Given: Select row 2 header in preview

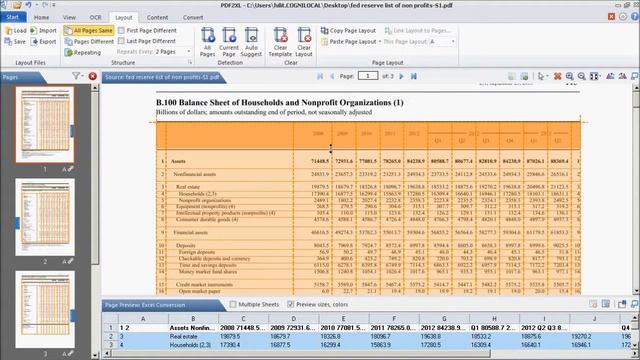Looking at the screenshot, I should 110,336.
